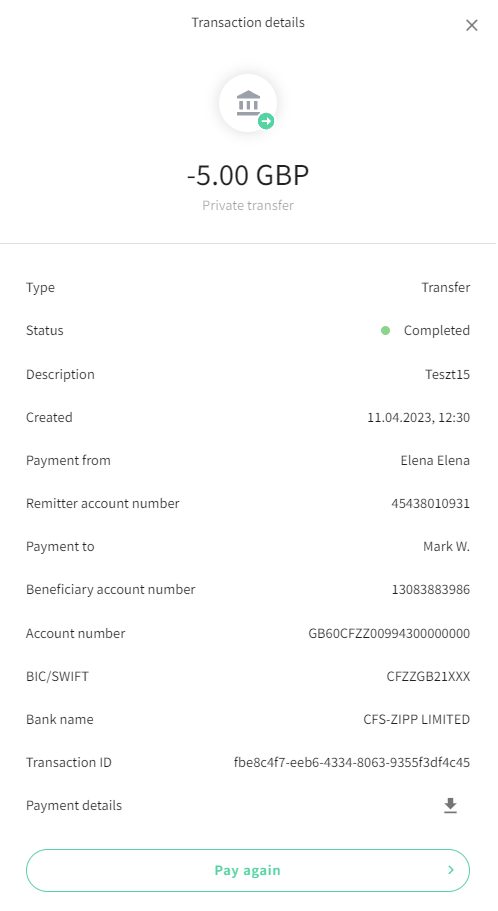
Task: Click the payee name Mark W.
Action: 446,546
